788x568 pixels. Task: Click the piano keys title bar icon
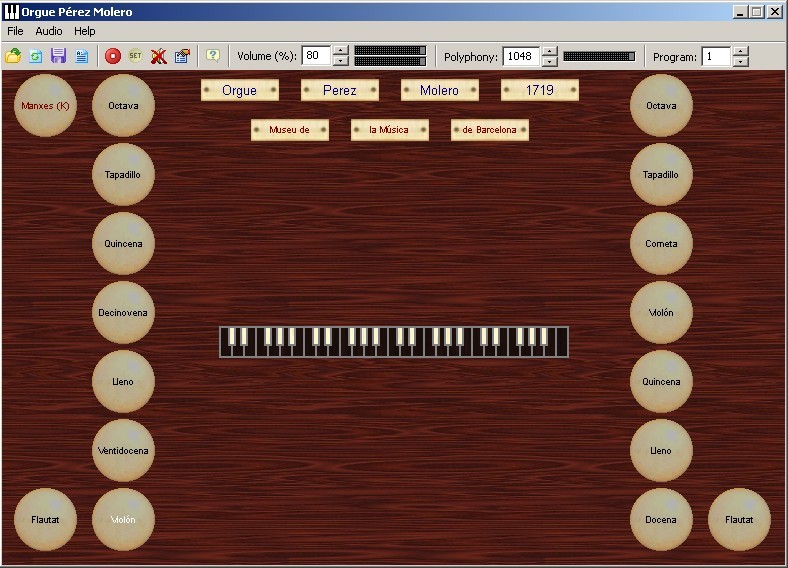11,12
